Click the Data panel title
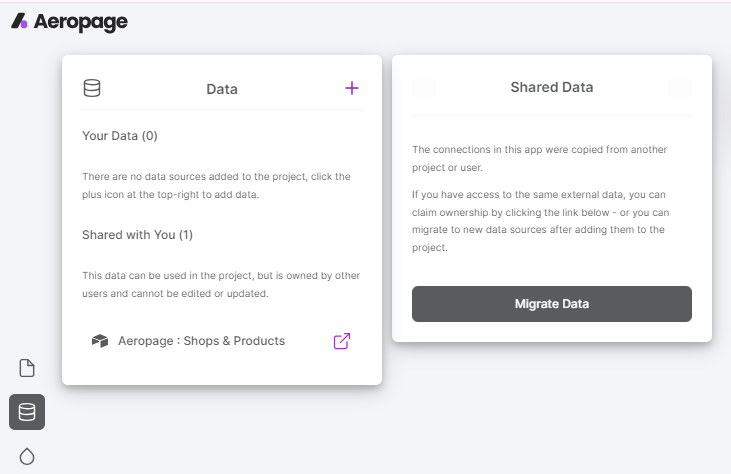Viewport: 731px width, 474px height. click(x=221, y=89)
